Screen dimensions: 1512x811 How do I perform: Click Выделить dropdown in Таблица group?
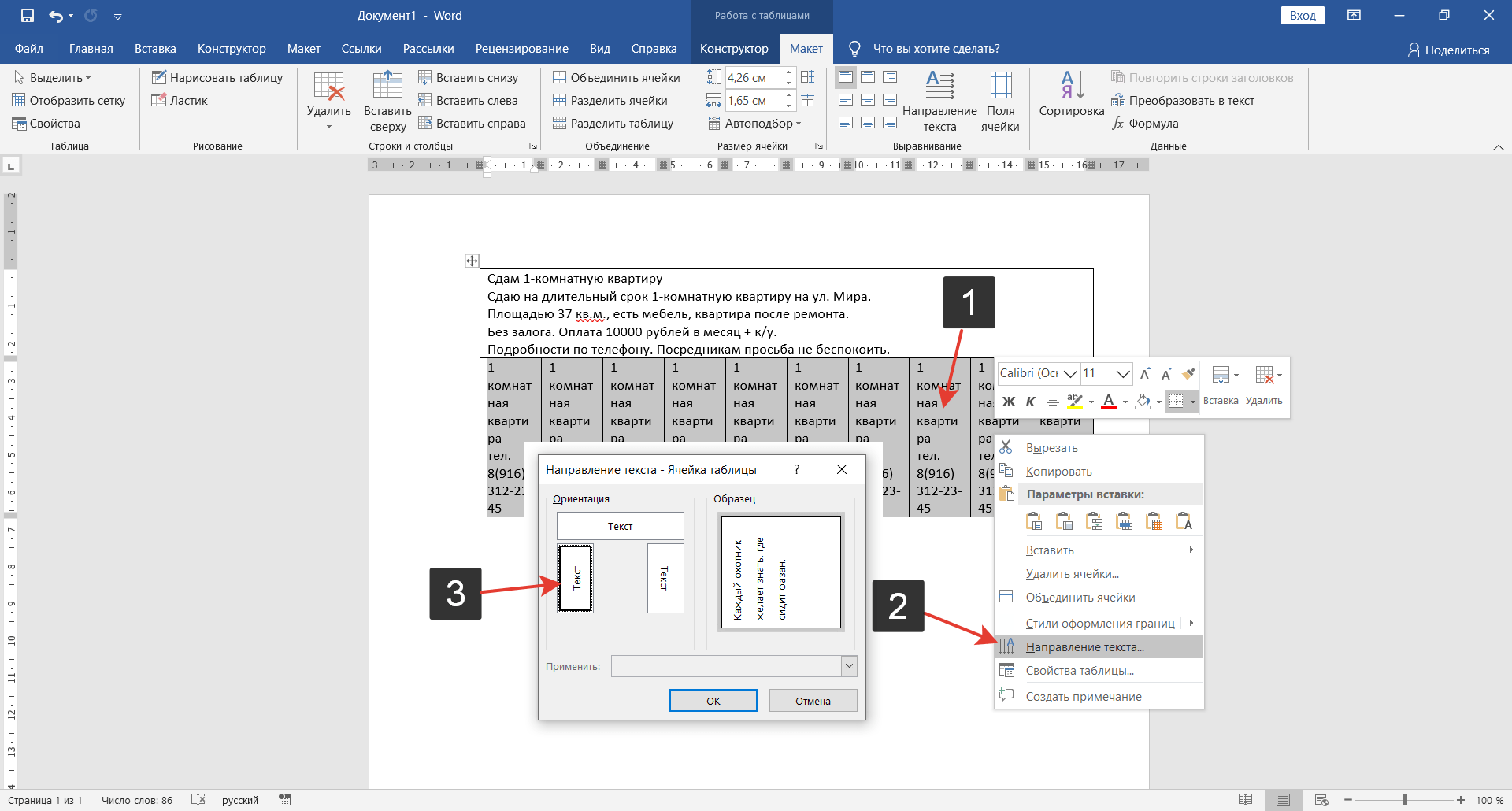click(x=53, y=77)
